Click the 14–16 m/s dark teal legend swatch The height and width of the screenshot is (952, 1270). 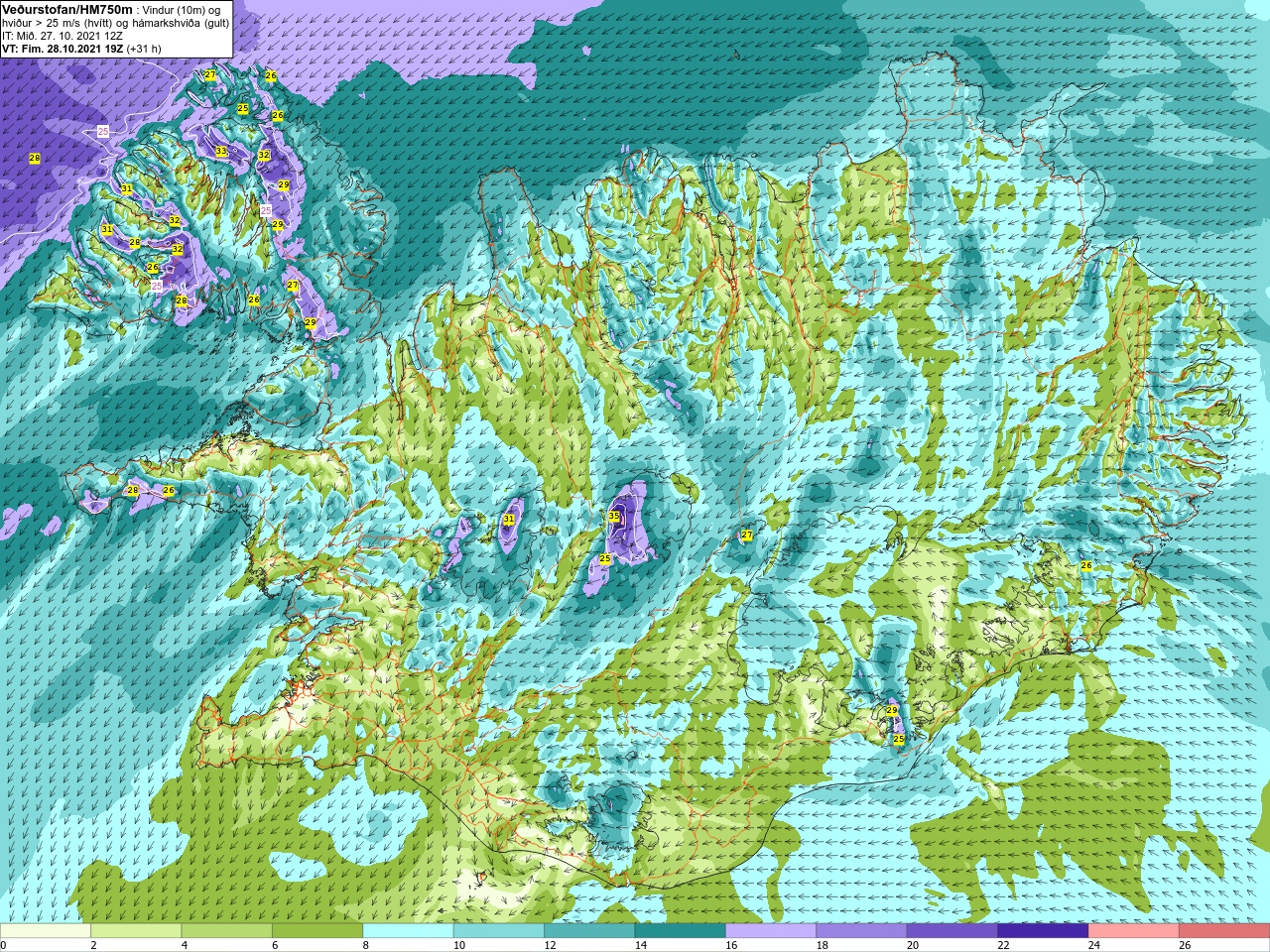coord(680,931)
